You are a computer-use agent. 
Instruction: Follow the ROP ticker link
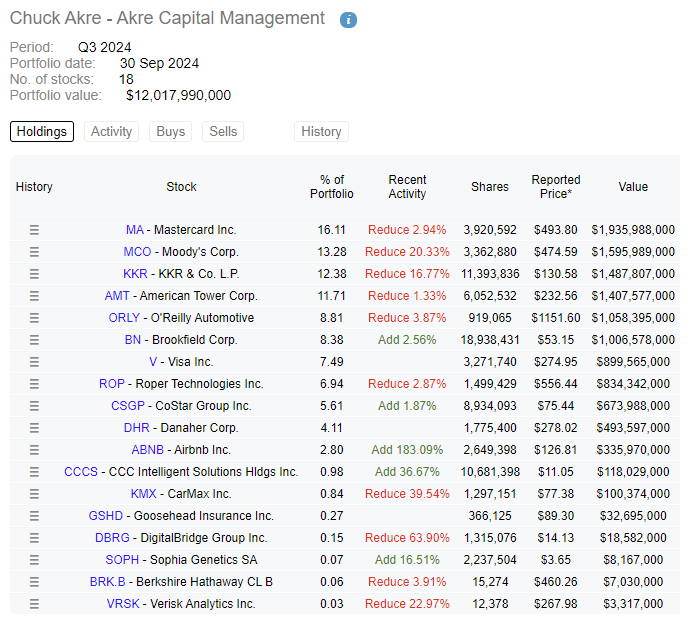tap(111, 384)
